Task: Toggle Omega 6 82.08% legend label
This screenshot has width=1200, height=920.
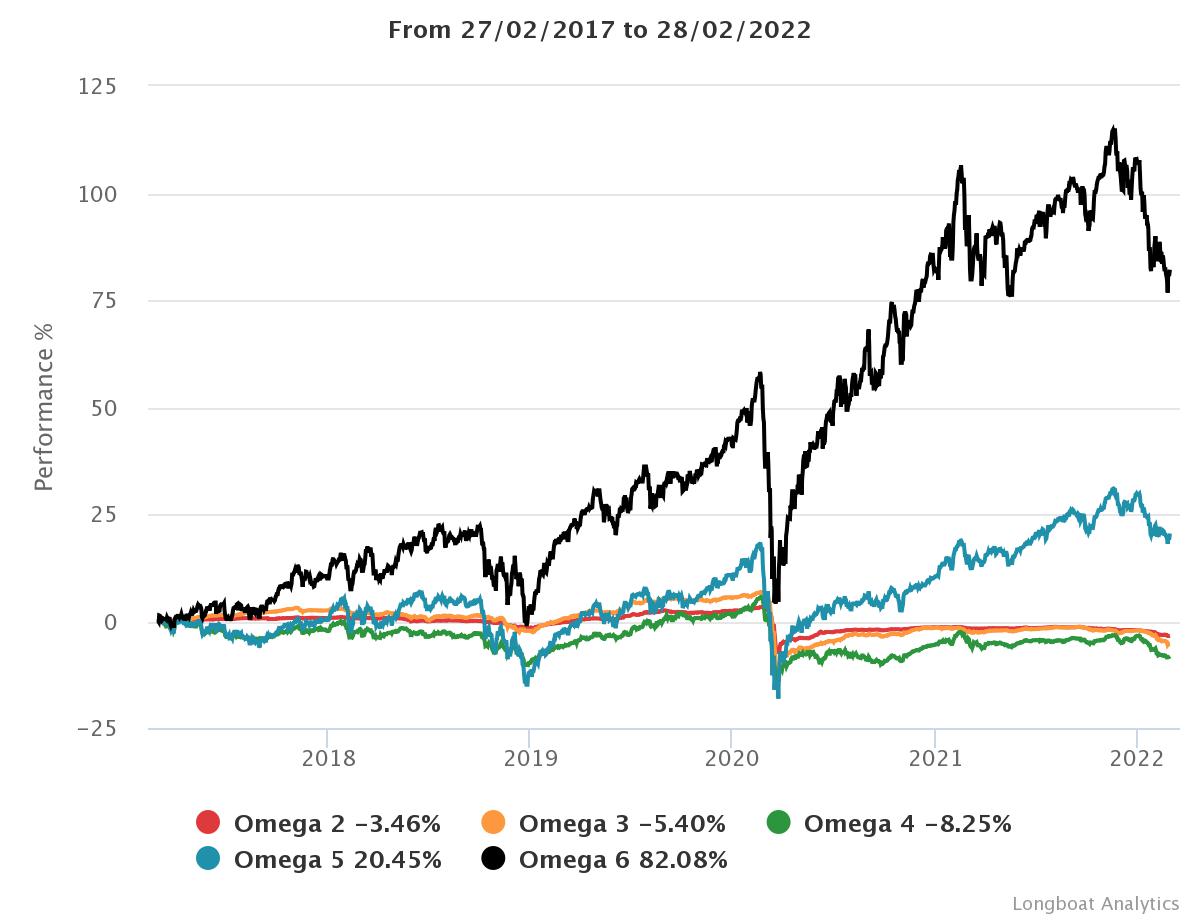Action: point(623,859)
